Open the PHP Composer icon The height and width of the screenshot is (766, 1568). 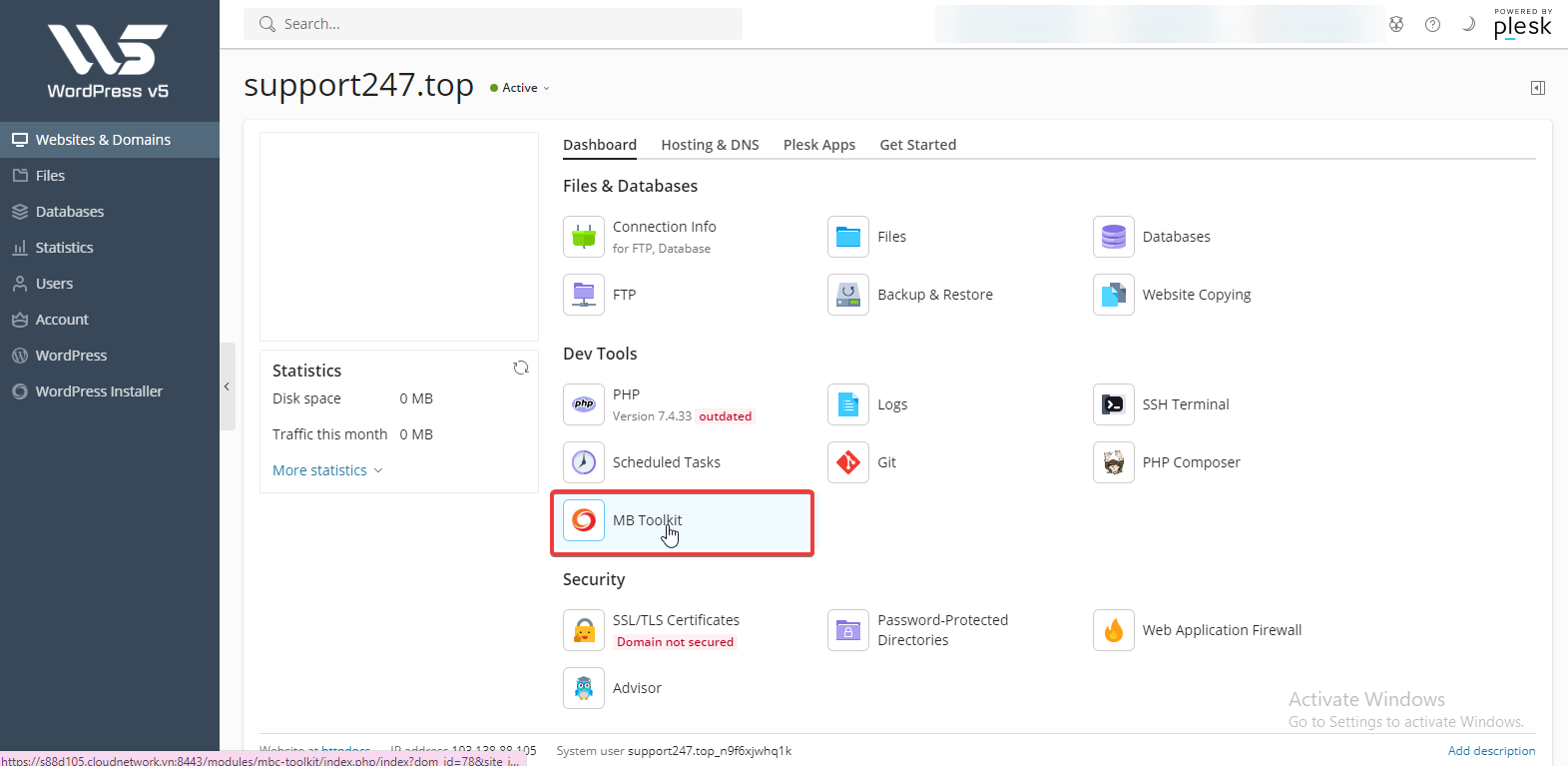pyautogui.click(x=1114, y=462)
